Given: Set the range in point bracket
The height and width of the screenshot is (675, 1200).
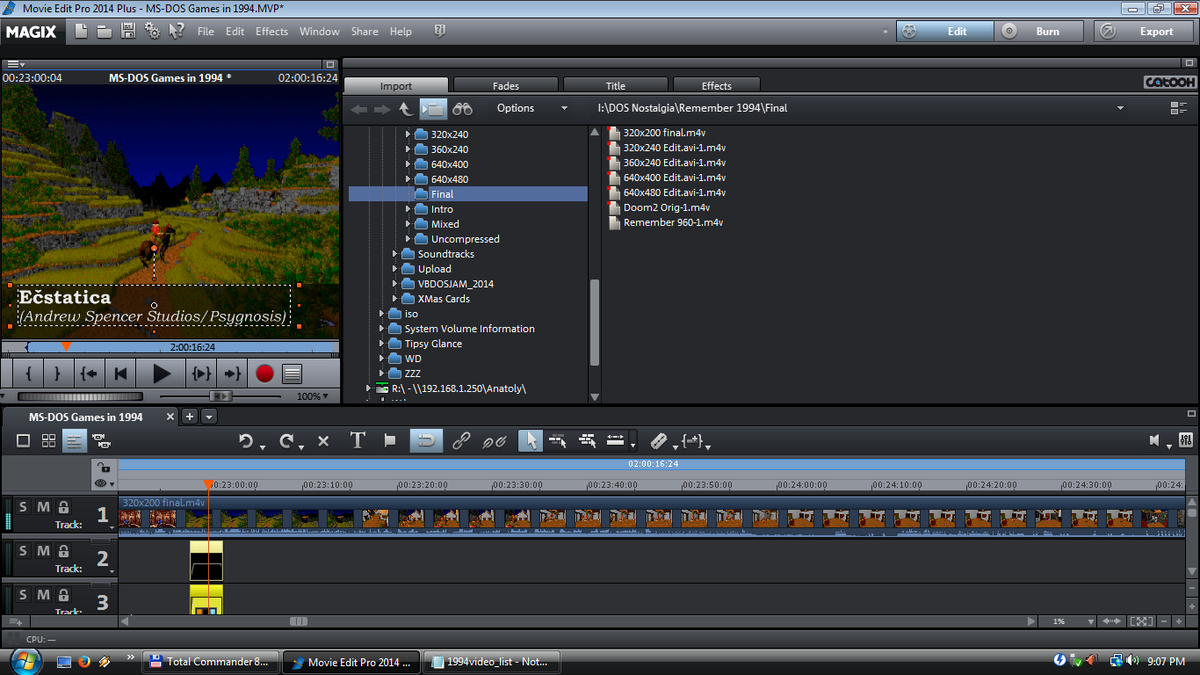Looking at the screenshot, I should (29, 374).
